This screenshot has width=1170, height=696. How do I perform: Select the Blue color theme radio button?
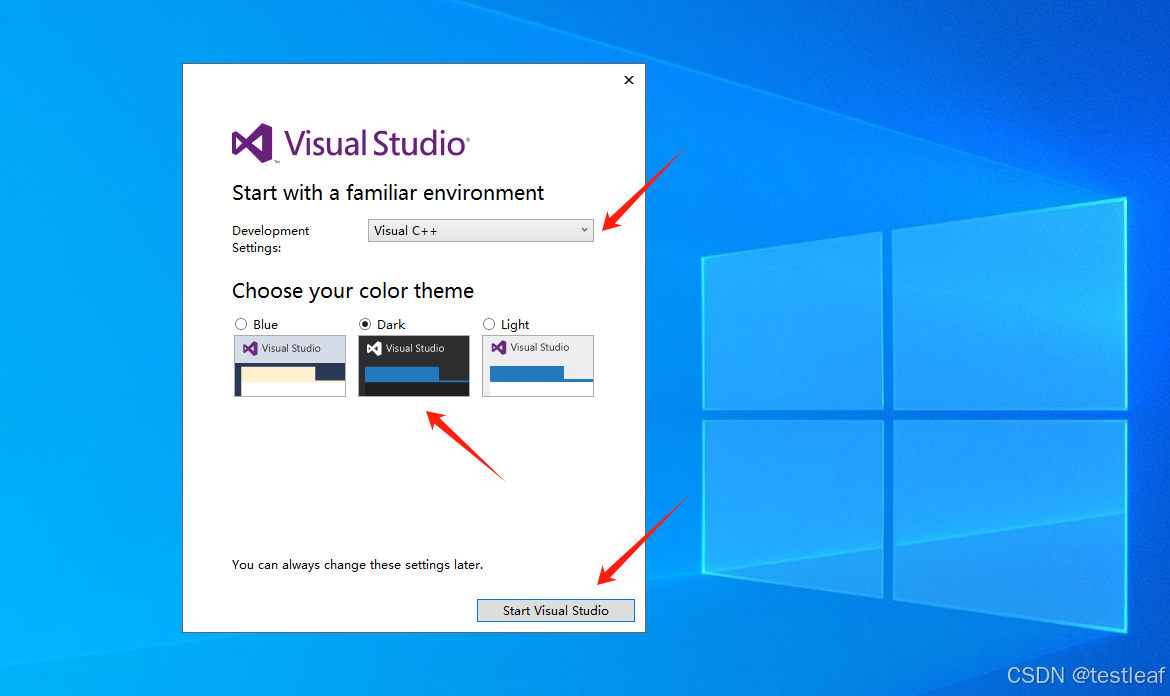tap(241, 324)
